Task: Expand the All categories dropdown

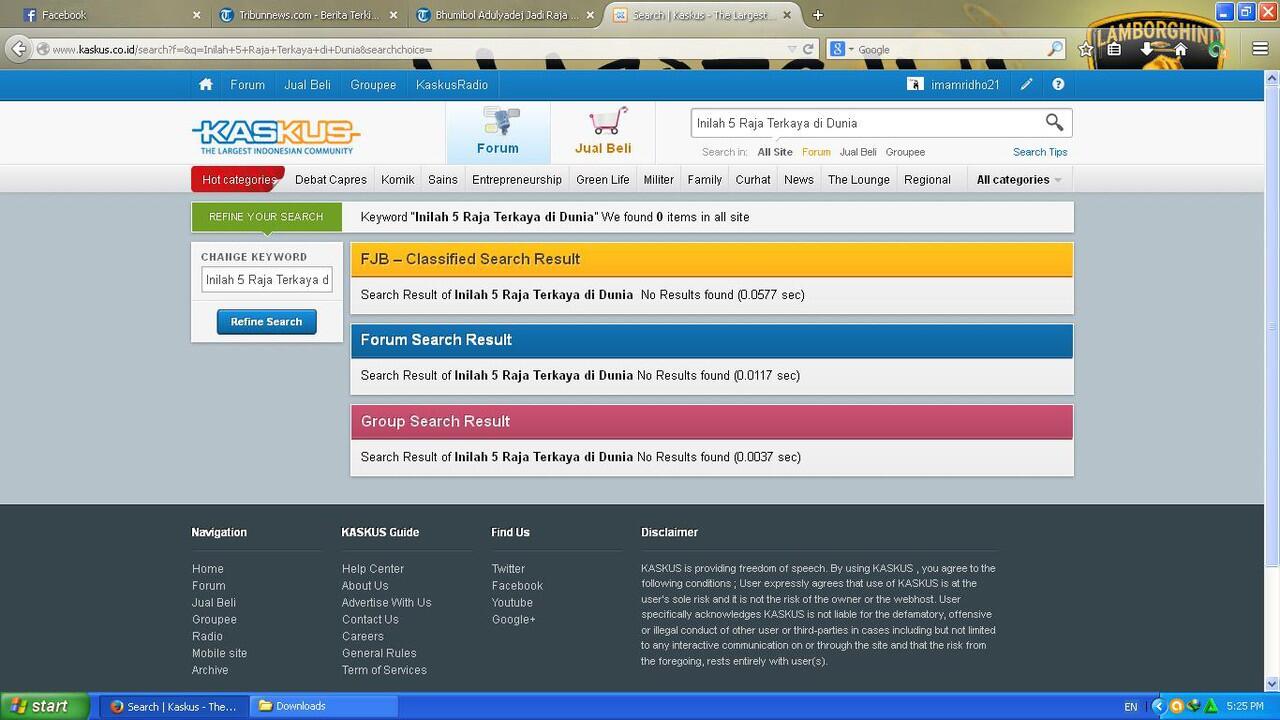Action: (x=1019, y=180)
